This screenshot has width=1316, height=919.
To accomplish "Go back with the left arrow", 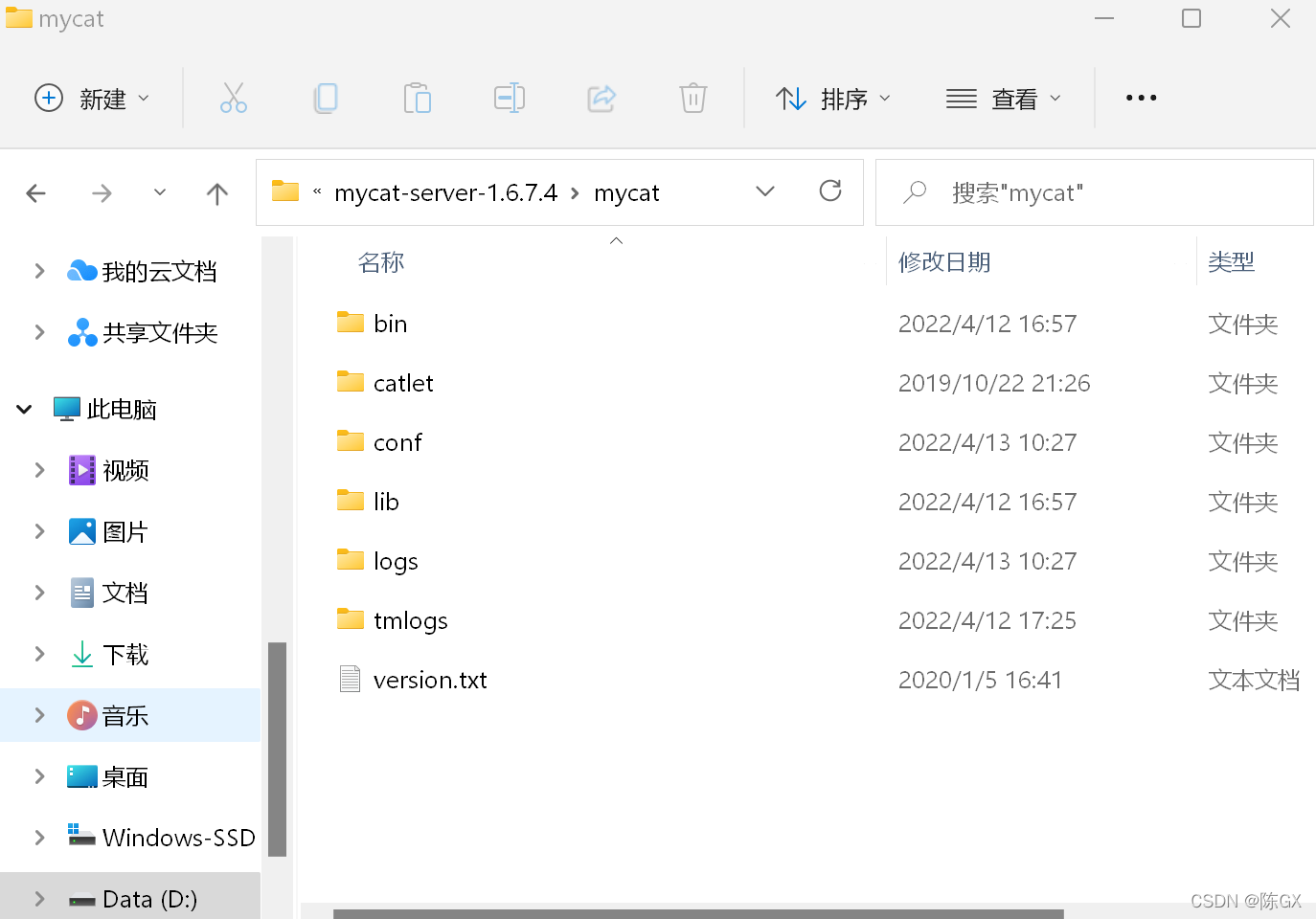I will tap(36, 193).
